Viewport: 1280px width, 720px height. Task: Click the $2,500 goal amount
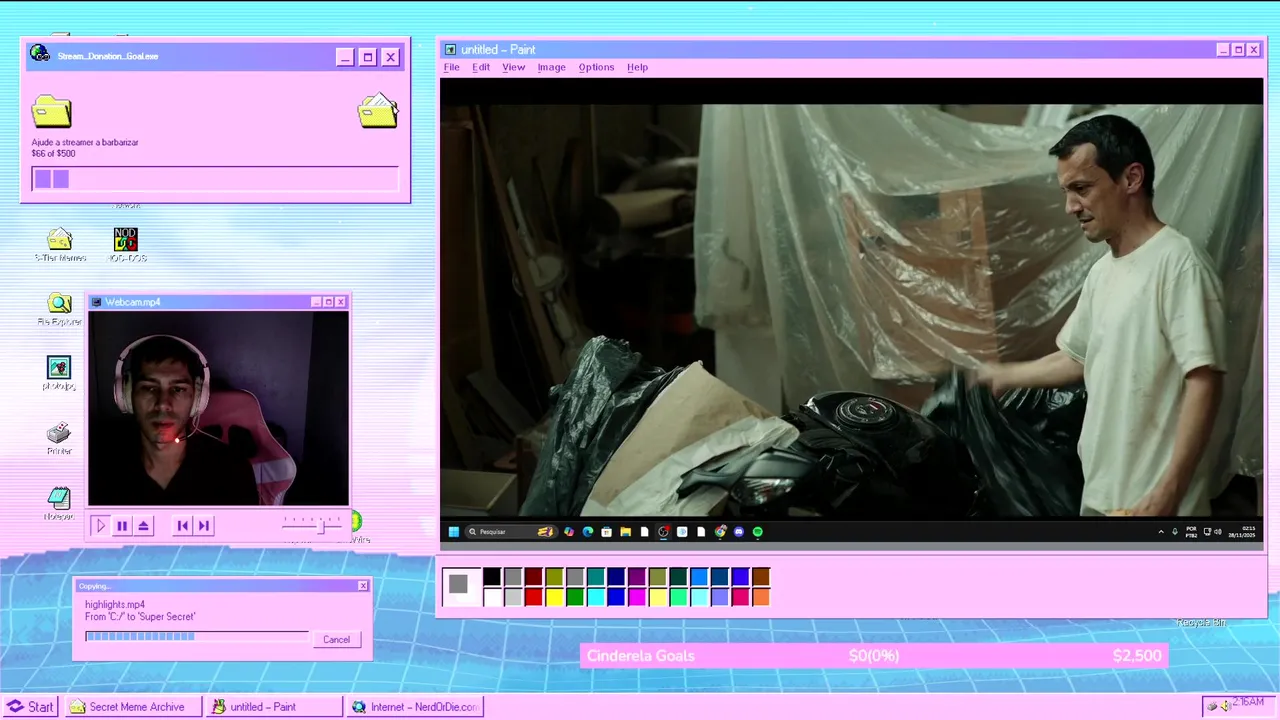click(x=1137, y=656)
